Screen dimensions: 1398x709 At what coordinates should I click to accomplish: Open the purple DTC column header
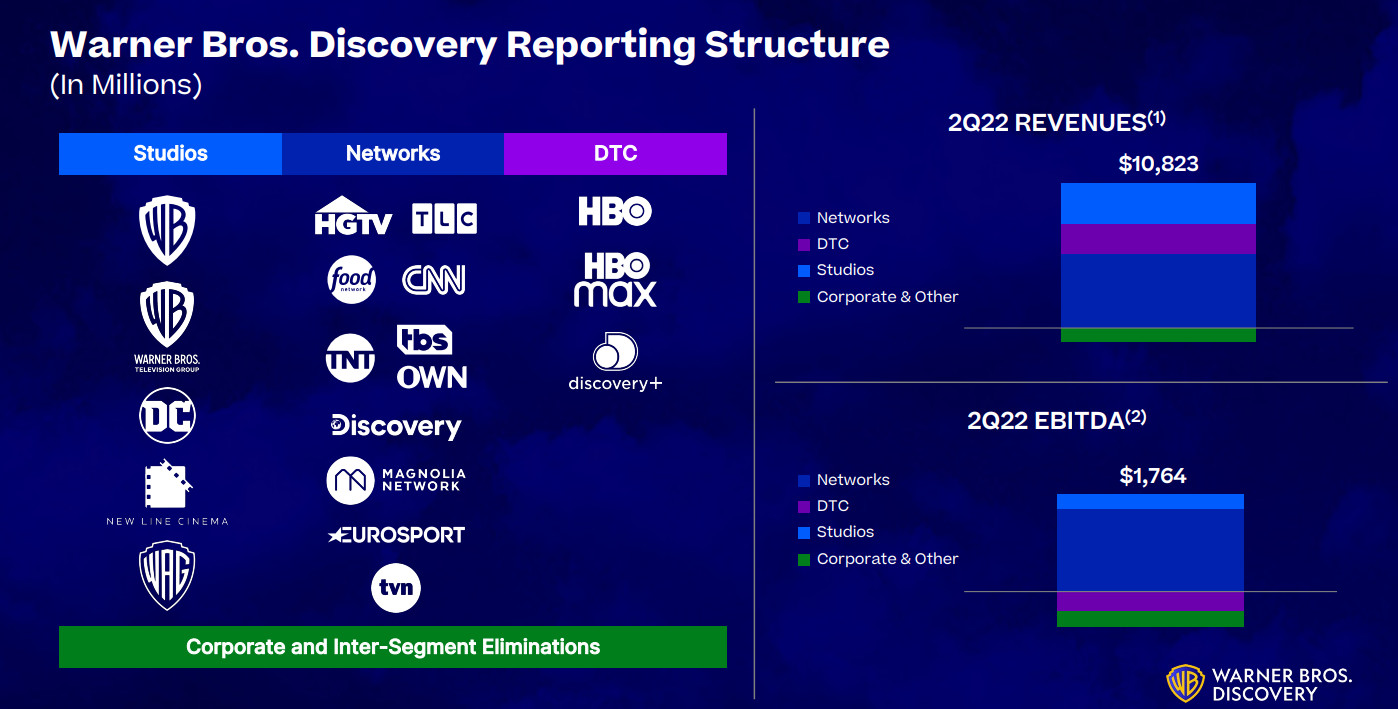[615, 154]
